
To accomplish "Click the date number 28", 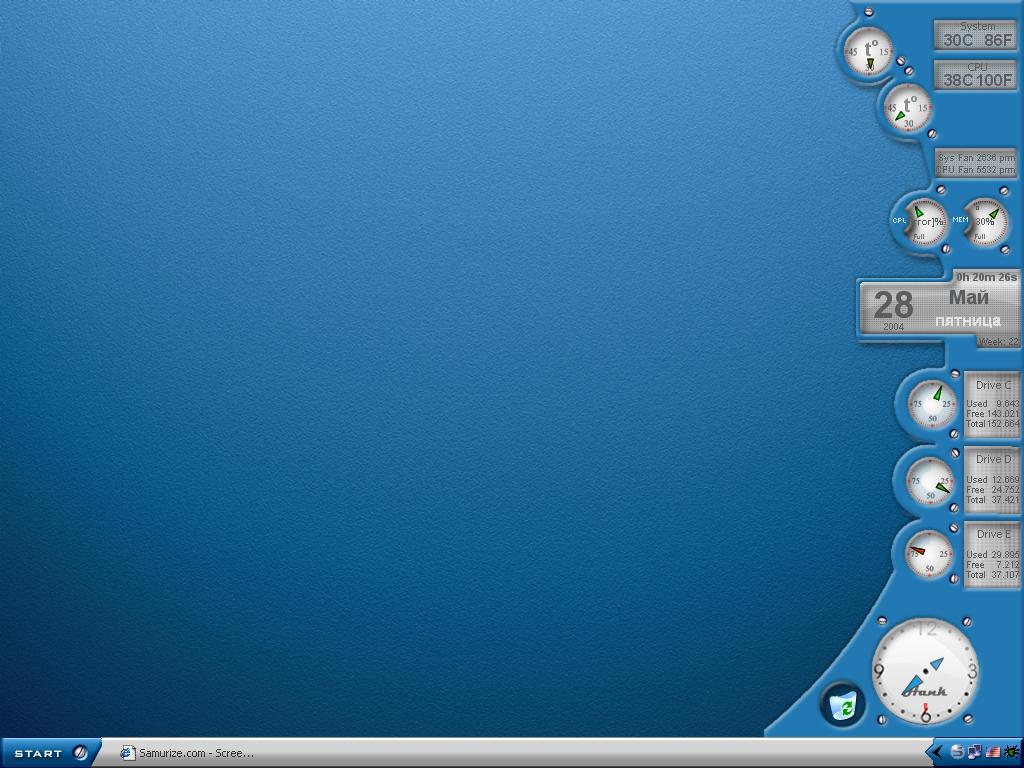I will (x=893, y=304).
